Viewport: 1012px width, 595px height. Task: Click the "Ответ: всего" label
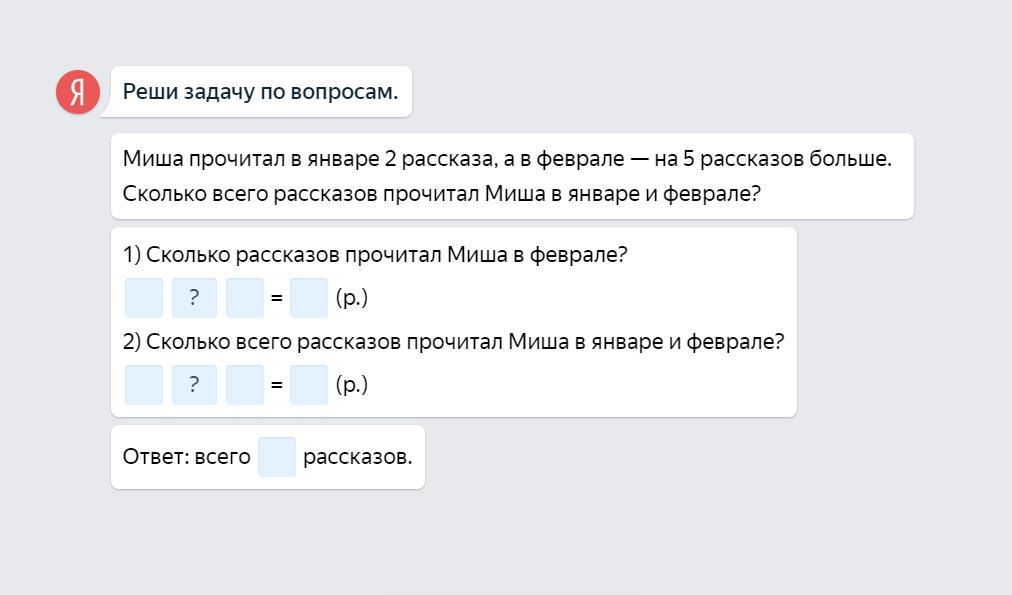pos(186,457)
